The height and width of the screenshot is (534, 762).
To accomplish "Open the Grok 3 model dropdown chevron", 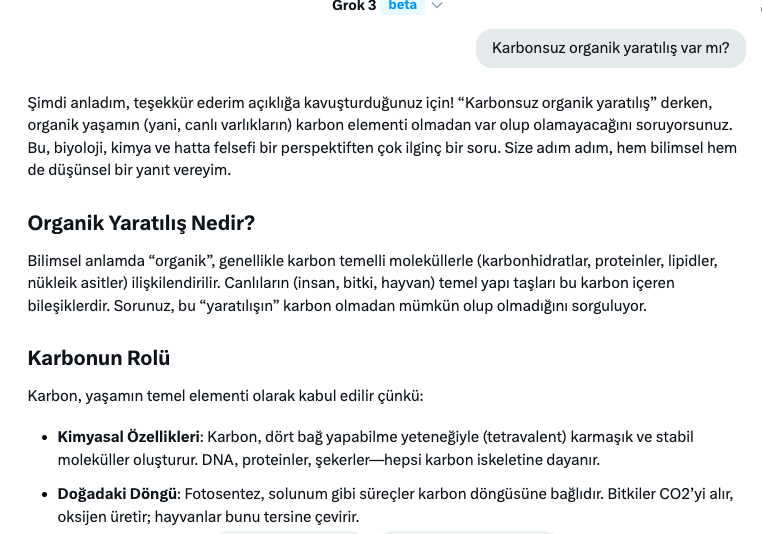I will coord(436,6).
